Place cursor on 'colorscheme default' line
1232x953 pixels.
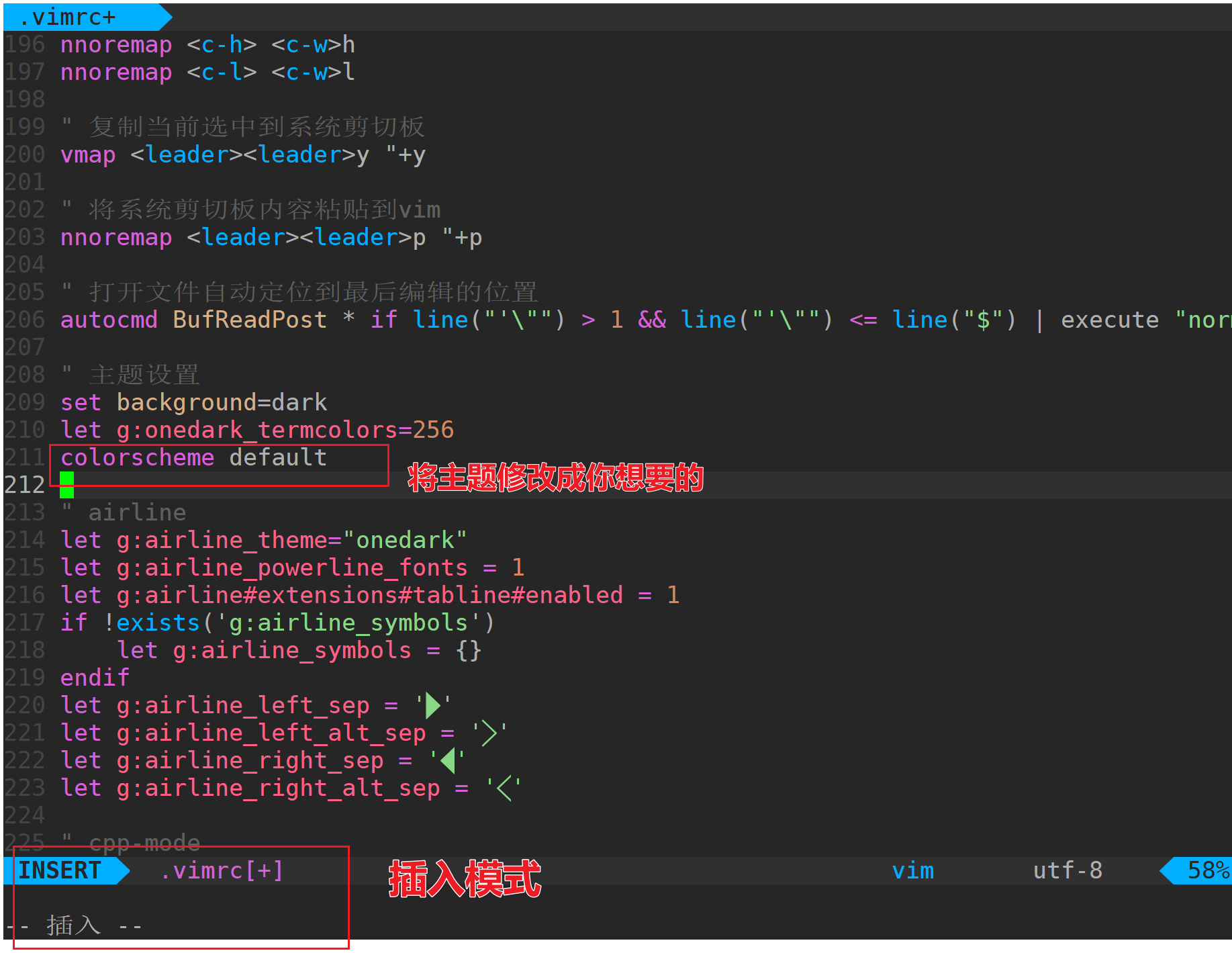(193, 457)
